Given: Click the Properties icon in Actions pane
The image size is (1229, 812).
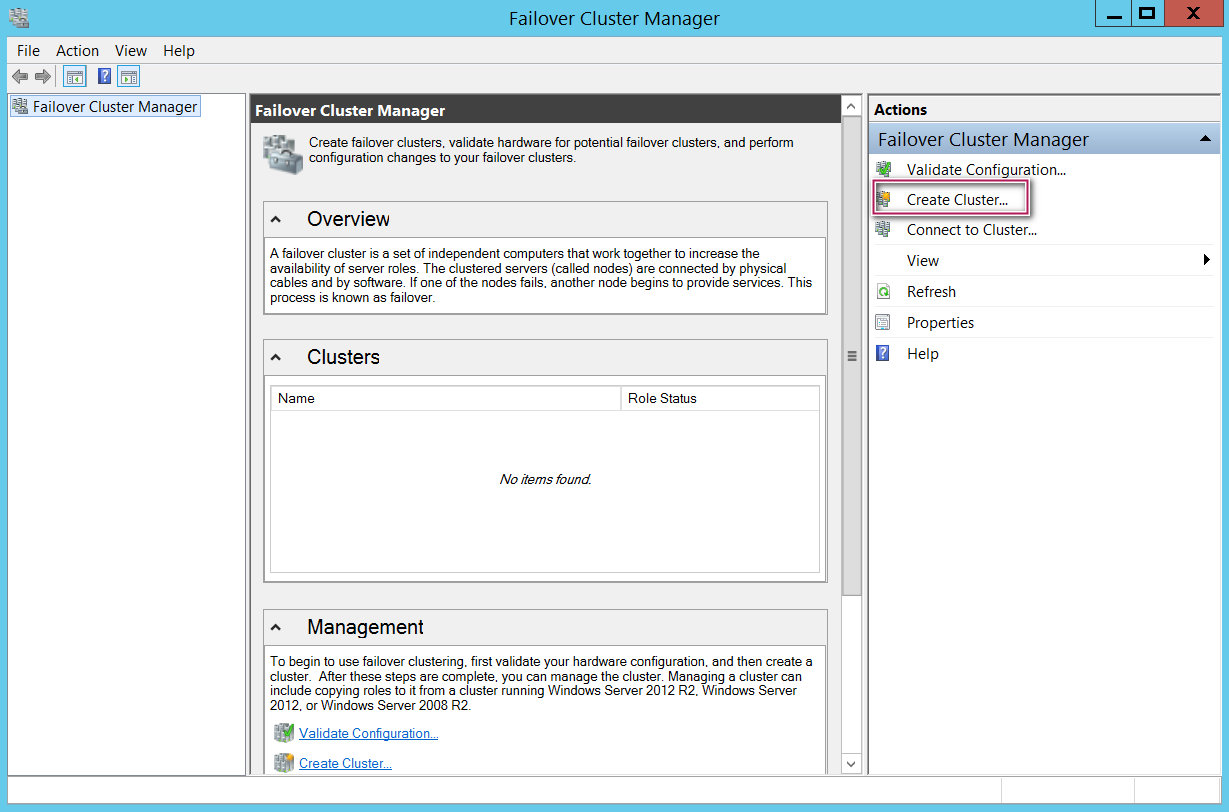Looking at the screenshot, I should pyautogui.click(x=883, y=322).
